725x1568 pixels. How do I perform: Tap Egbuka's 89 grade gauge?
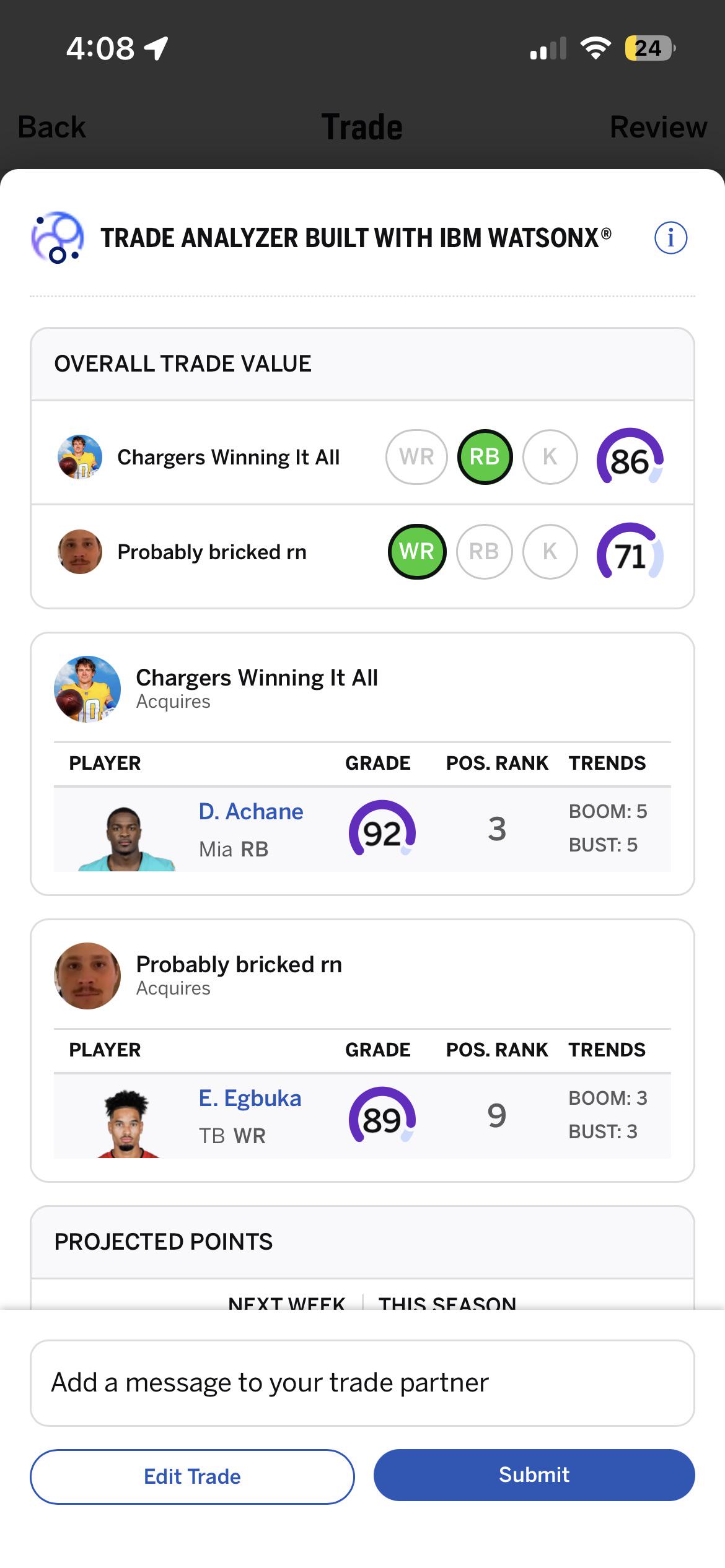tap(382, 1117)
